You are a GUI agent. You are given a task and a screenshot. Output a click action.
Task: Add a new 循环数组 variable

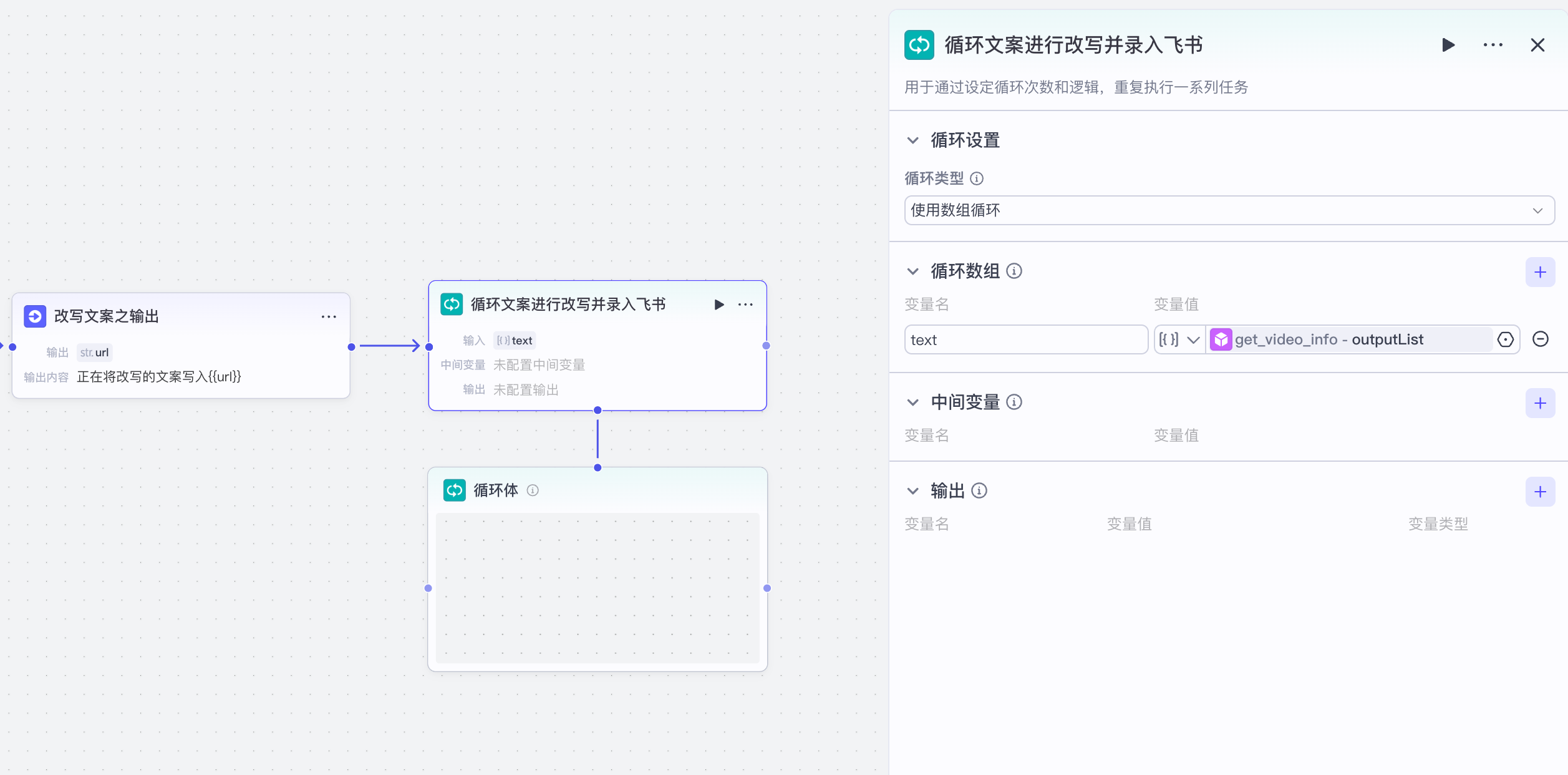[1540, 272]
